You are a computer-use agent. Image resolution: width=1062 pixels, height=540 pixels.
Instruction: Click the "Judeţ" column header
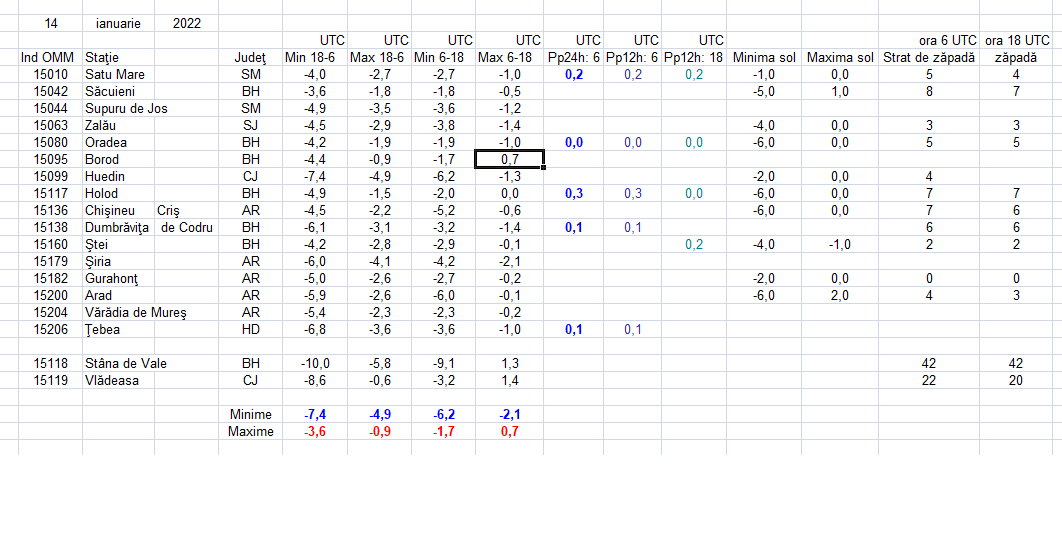coord(251,58)
